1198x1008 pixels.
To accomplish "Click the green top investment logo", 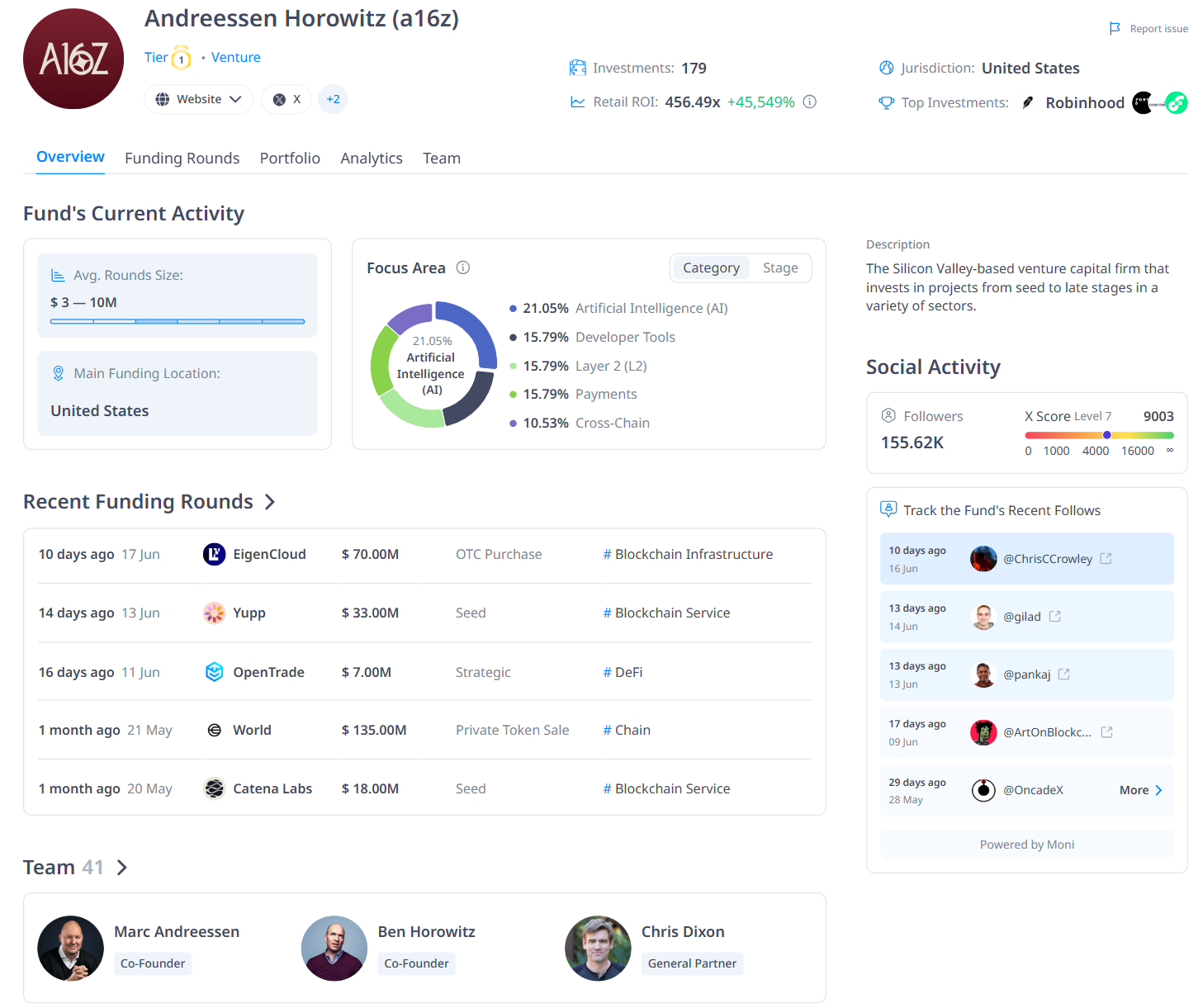I will tap(1177, 102).
